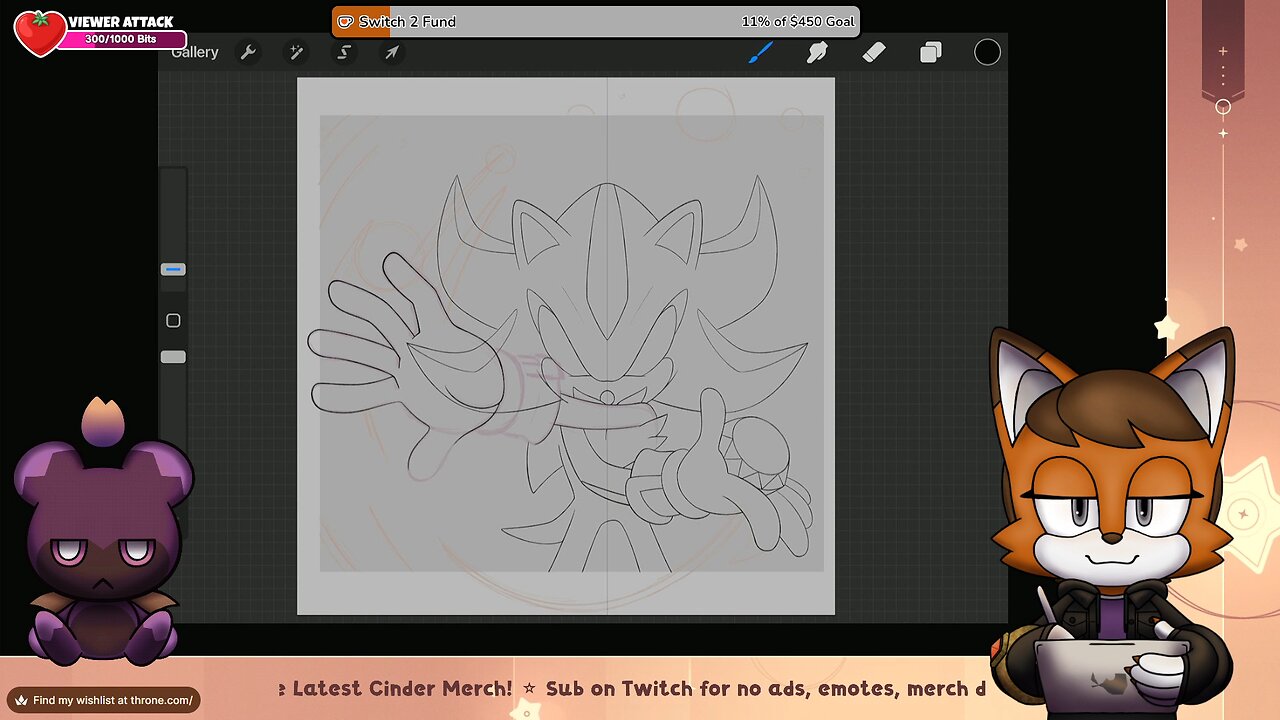
Task: Select the Brush tool
Action: click(x=761, y=52)
